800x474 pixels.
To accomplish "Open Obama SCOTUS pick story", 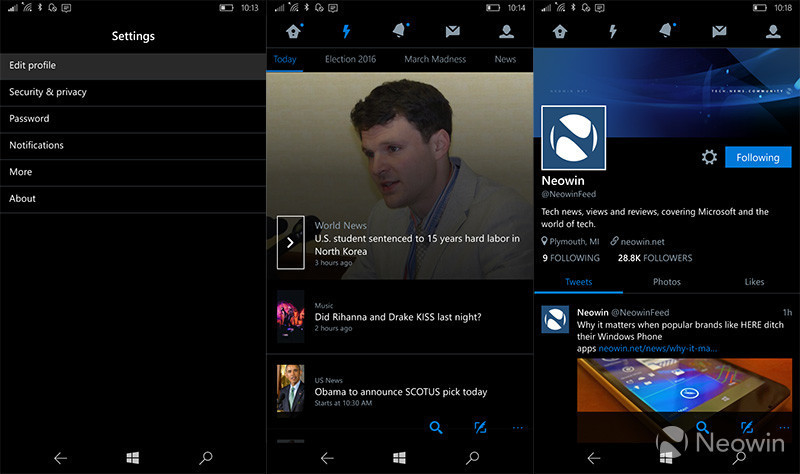I will point(400,392).
